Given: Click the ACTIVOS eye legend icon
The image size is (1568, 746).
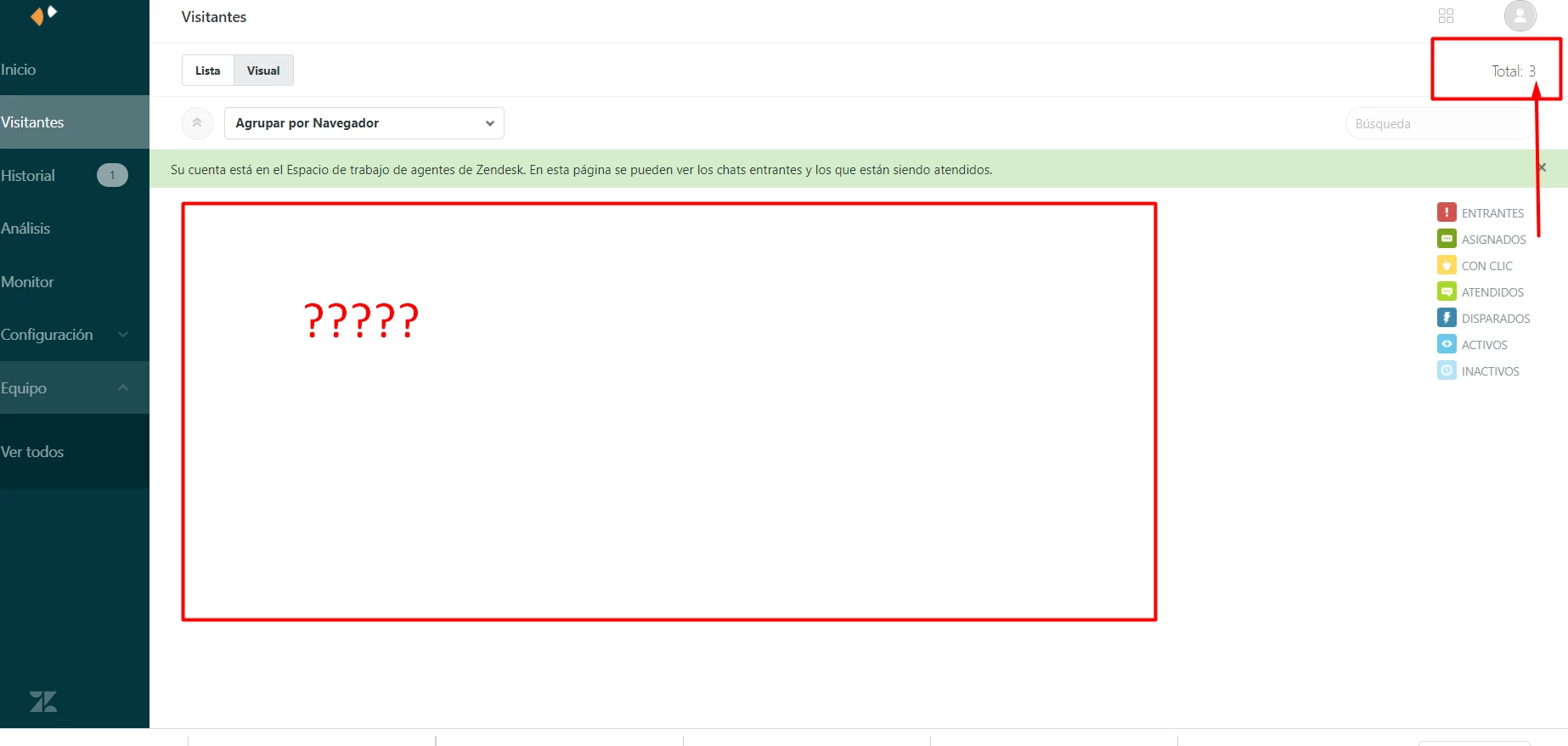Looking at the screenshot, I should coord(1447,344).
